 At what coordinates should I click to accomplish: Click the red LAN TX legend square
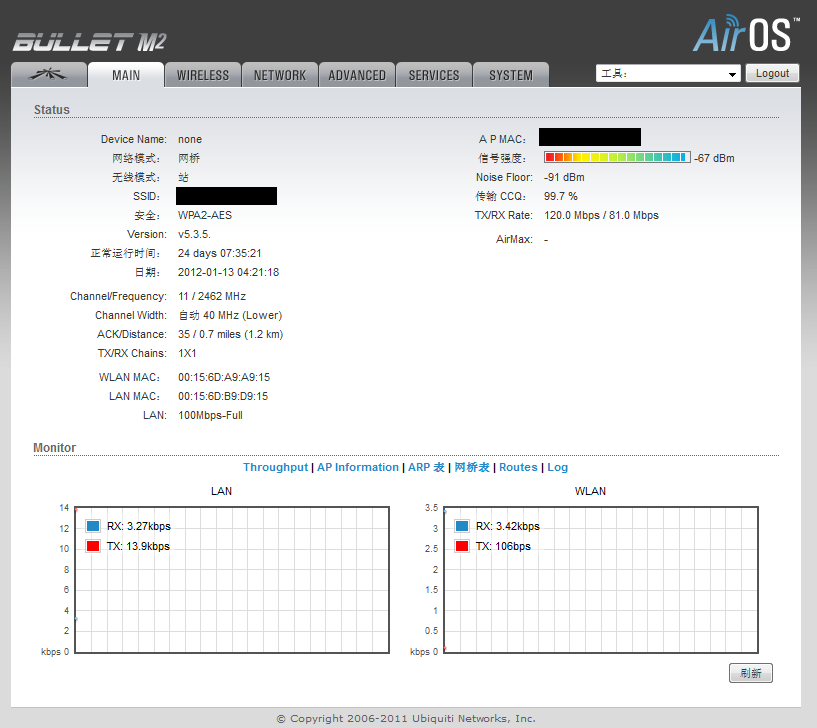point(93,546)
